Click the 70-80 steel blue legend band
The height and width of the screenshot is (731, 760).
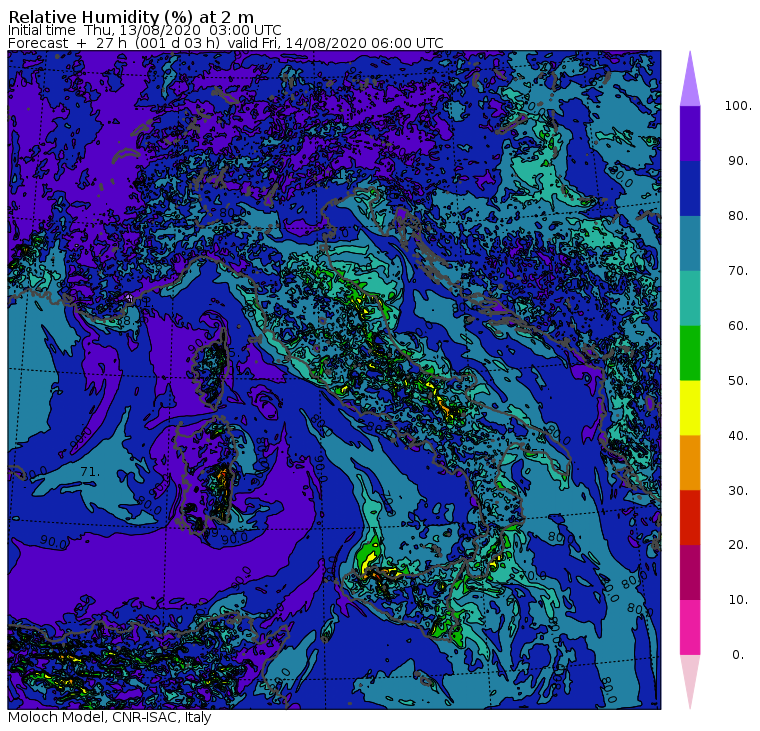click(690, 243)
